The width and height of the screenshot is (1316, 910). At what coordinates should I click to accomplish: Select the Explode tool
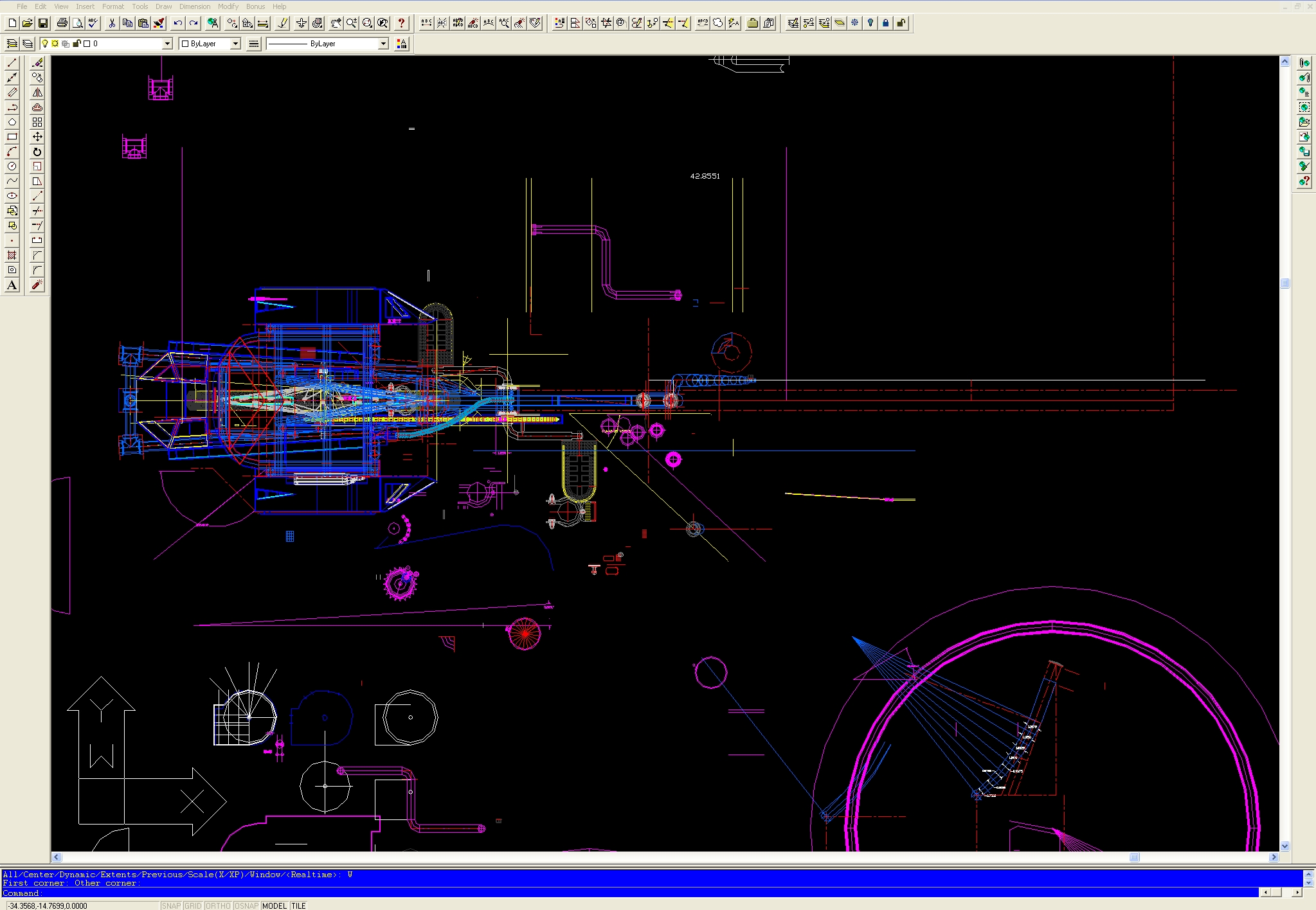(x=37, y=285)
